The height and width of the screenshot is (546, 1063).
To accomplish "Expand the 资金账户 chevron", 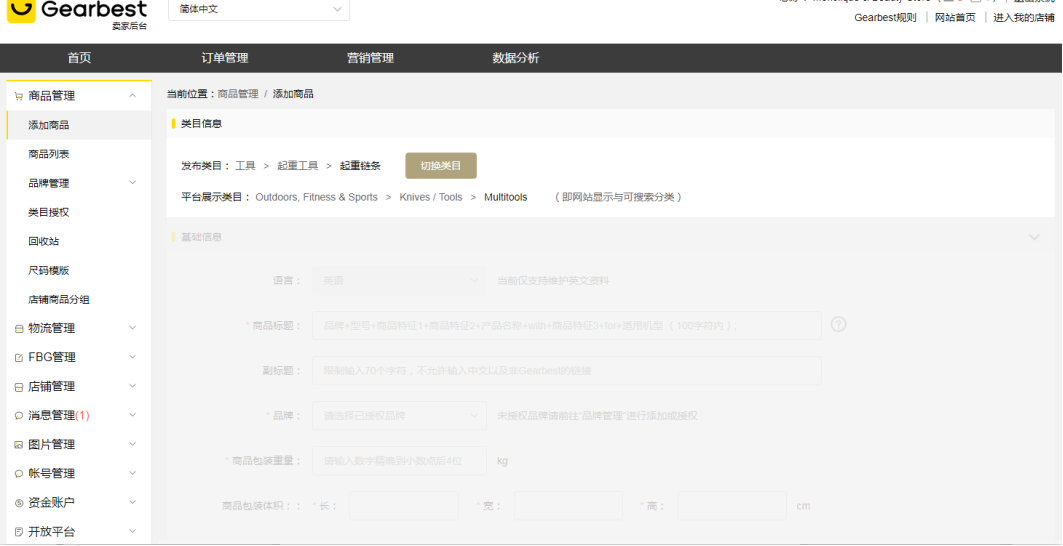I will click(x=132, y=502).
